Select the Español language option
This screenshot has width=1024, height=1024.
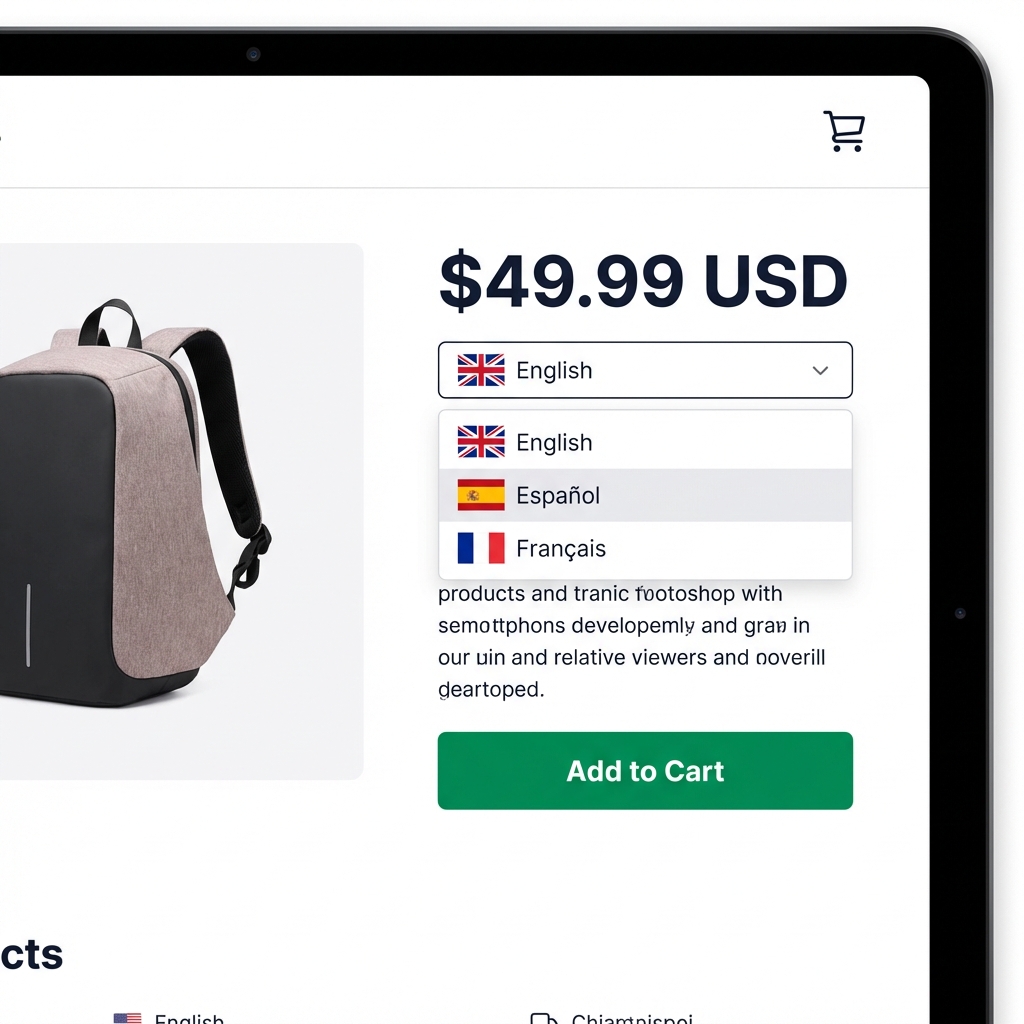point(645,495)
